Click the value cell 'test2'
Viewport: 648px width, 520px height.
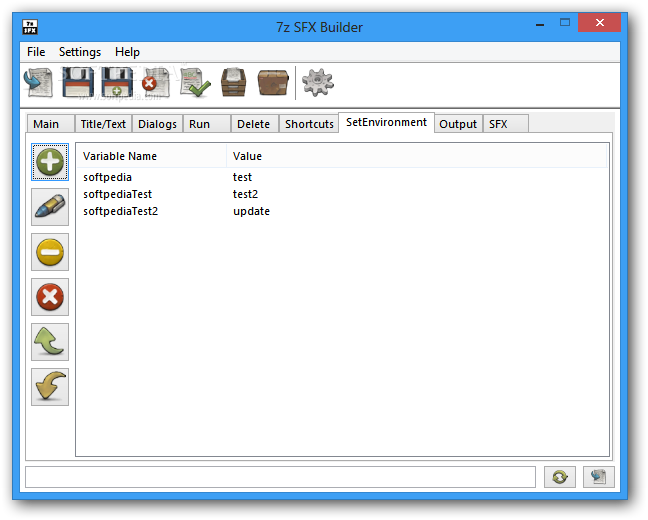click(245, 194)
